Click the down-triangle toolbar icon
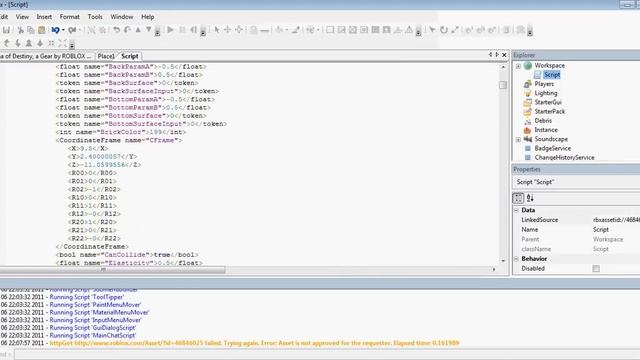Screen dimensions: 640x360 pos(149,30)
